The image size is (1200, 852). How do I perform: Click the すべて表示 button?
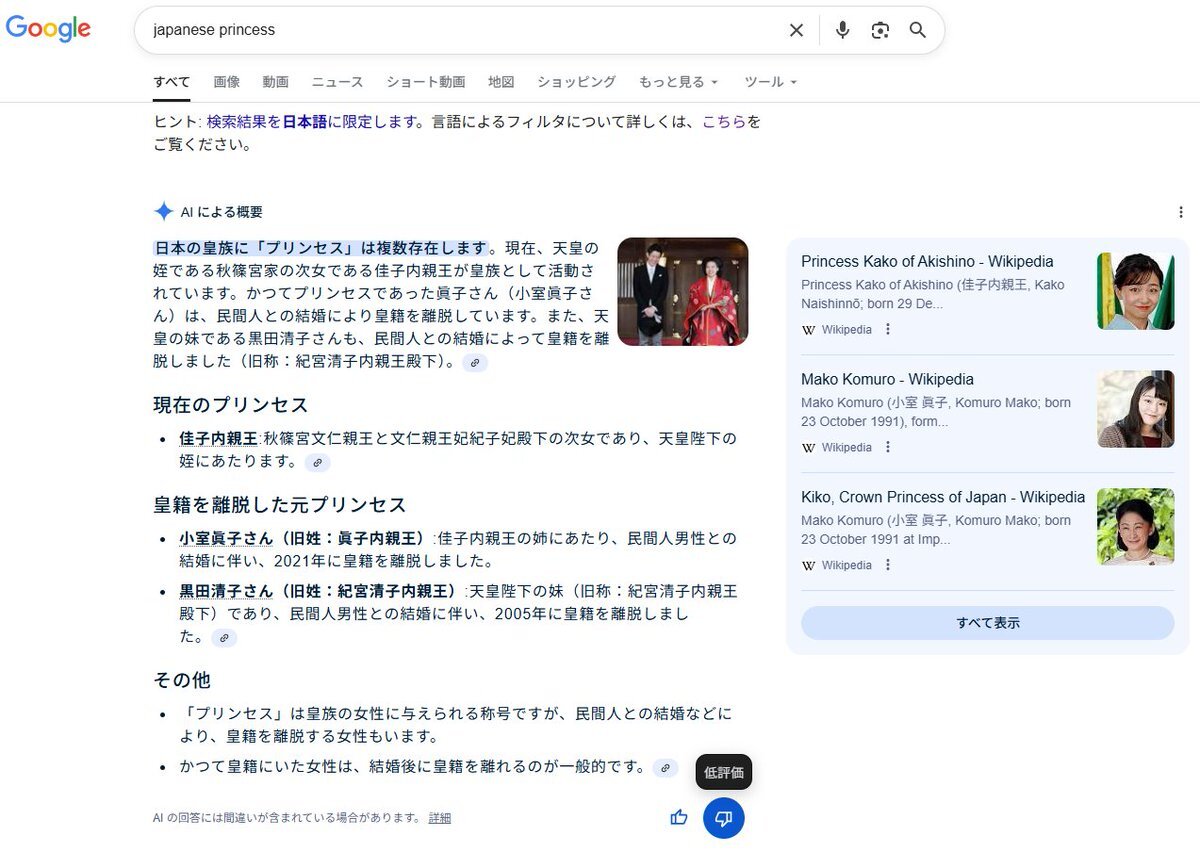(x=987, y=623)
